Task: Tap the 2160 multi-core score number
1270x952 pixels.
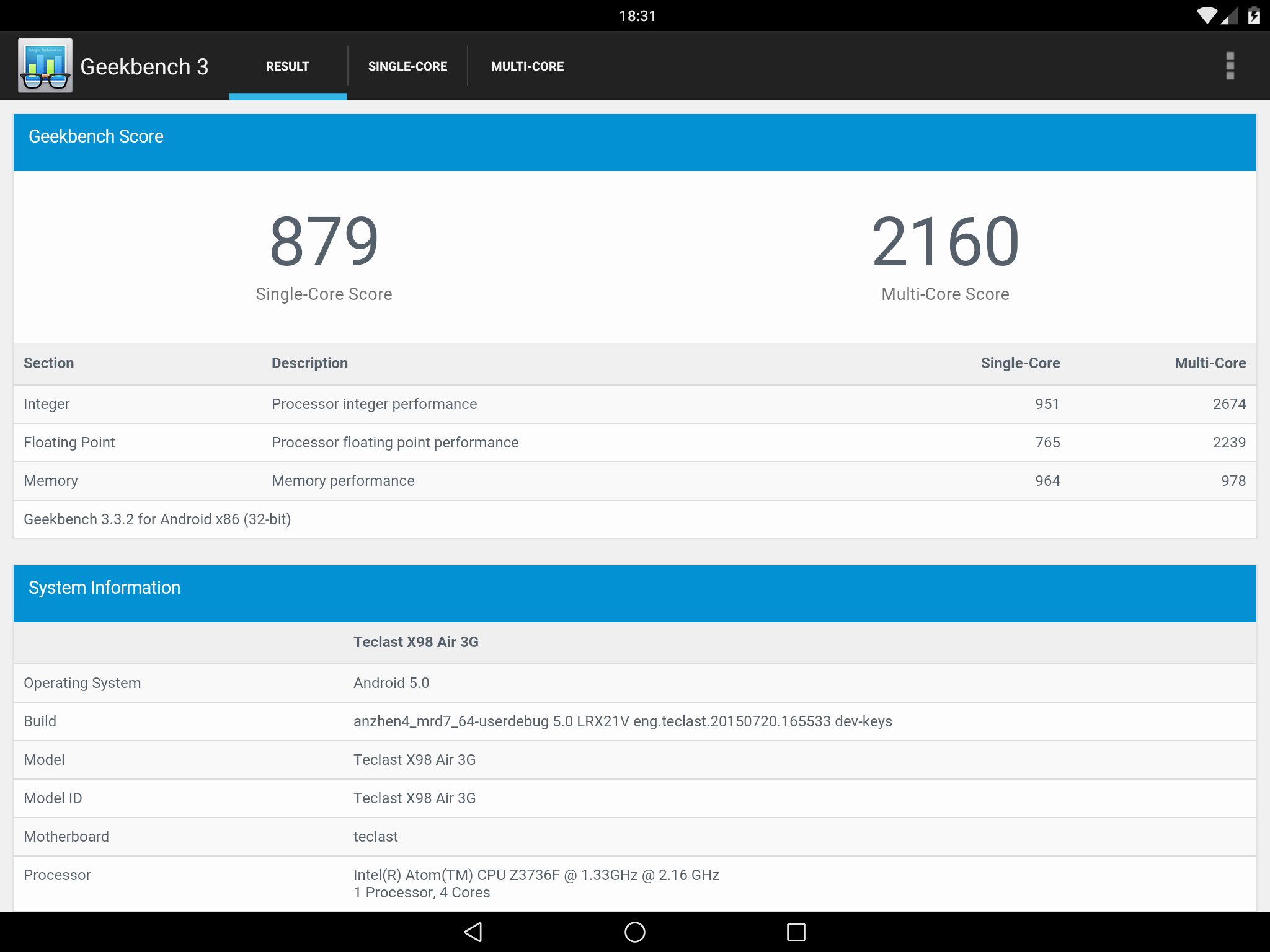Action: click(x=945, y=241)
